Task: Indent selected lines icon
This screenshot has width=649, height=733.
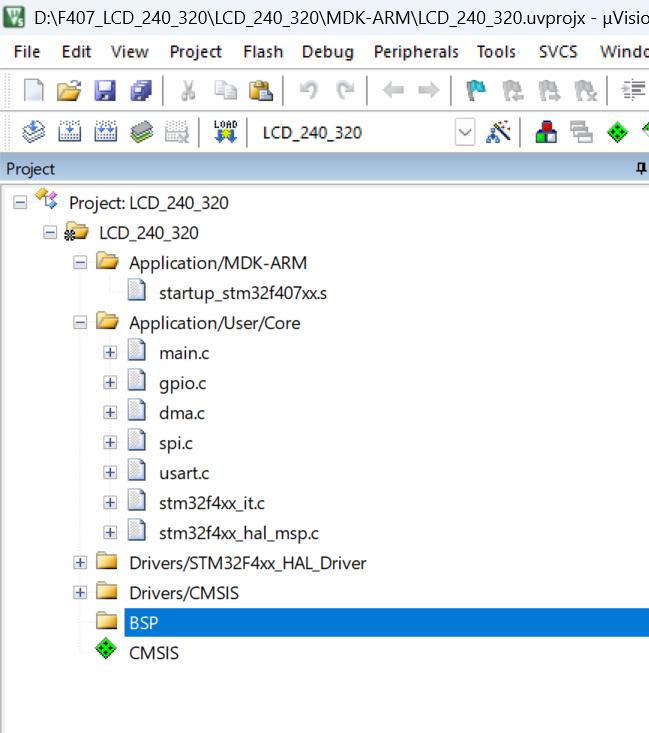Action: [x=633, y=90]
